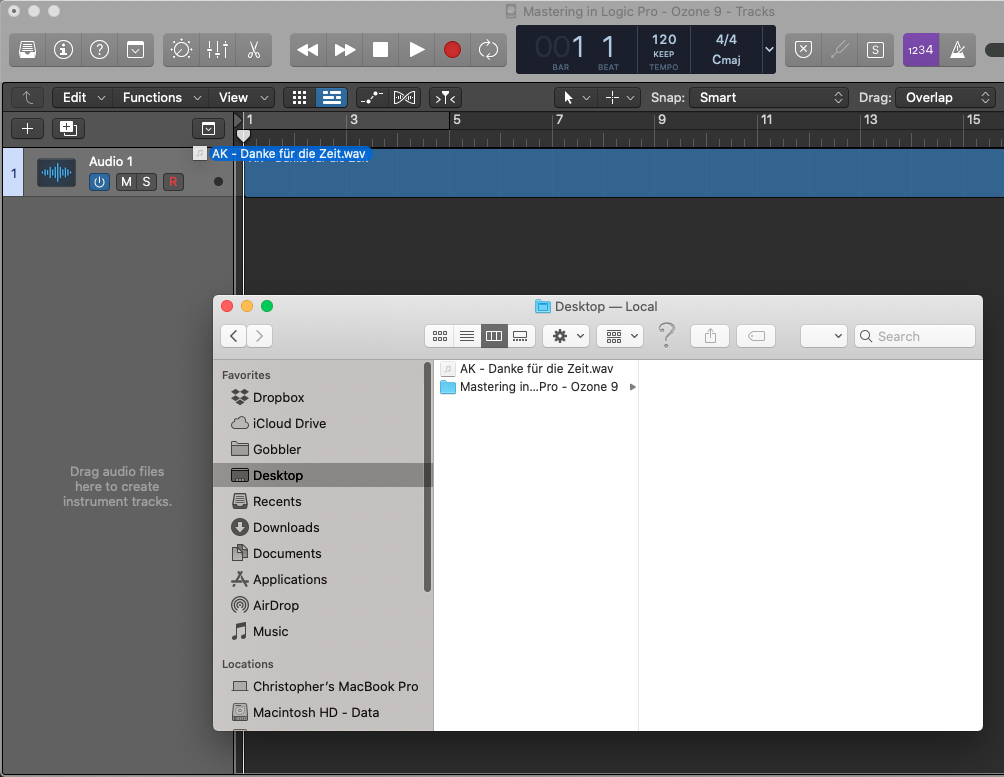Open the Functions menu
Viewport: 1004px width, 777px height.
[162, 97]
